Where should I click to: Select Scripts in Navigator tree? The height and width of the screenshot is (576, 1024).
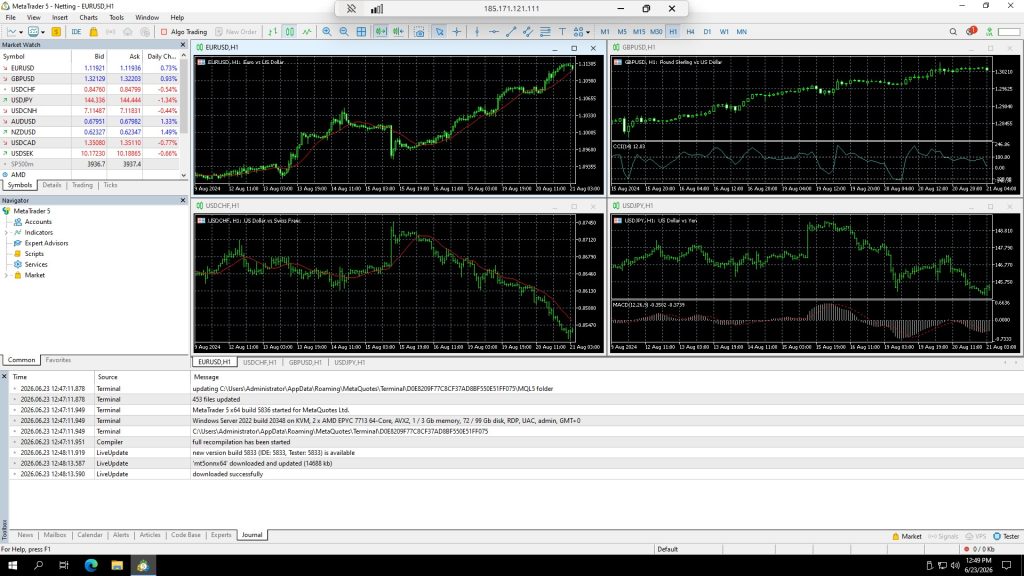(34, 254)
